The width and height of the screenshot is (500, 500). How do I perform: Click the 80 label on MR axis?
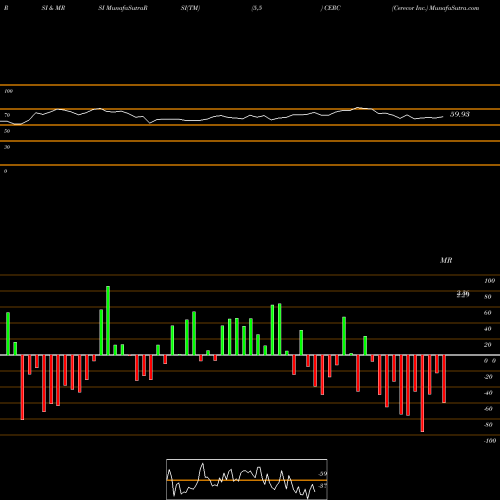pyautogui.click(x=488, y=297)
